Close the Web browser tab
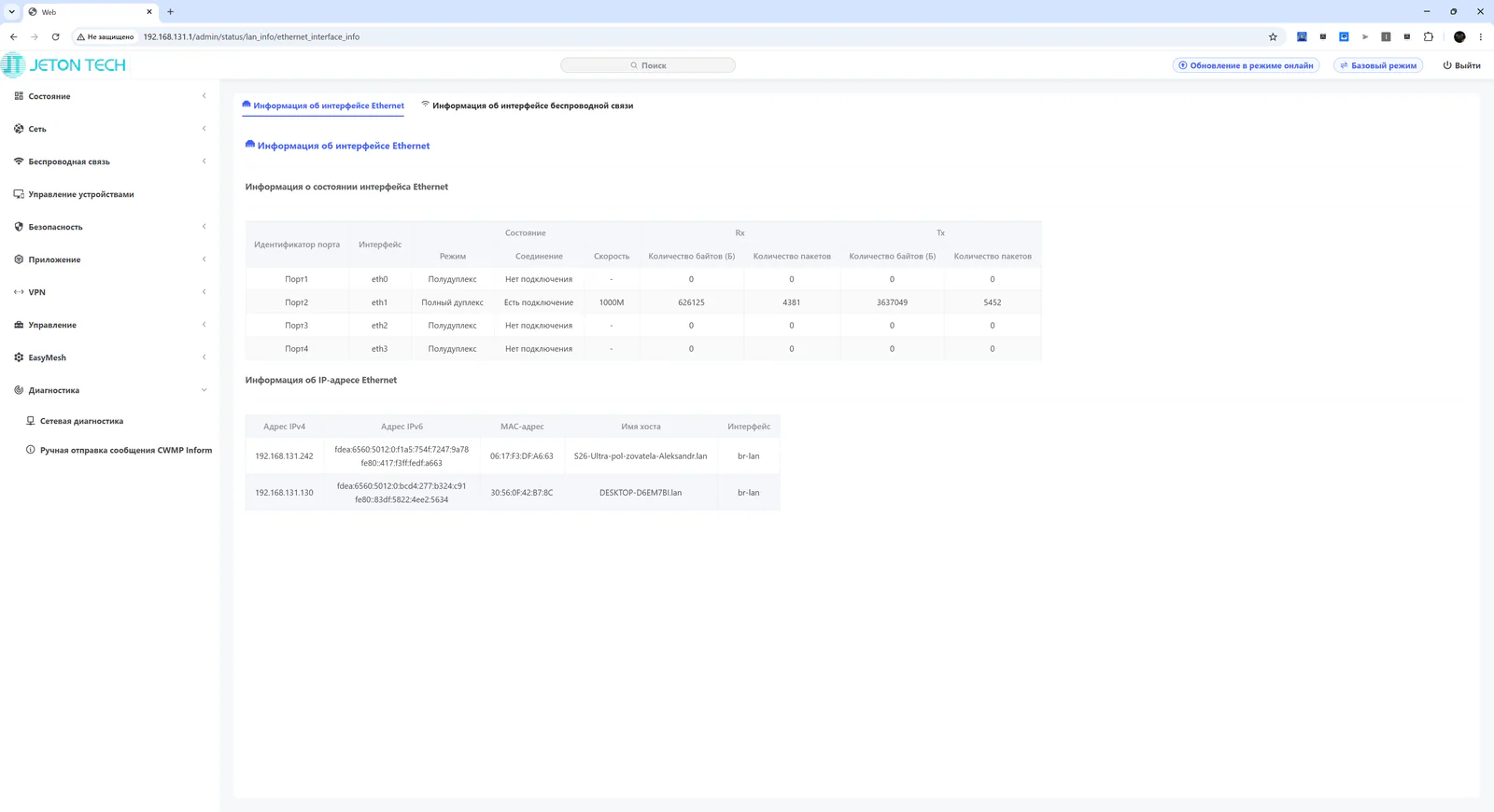This screenshot has width=1494, height=812. tap(149, 12)
